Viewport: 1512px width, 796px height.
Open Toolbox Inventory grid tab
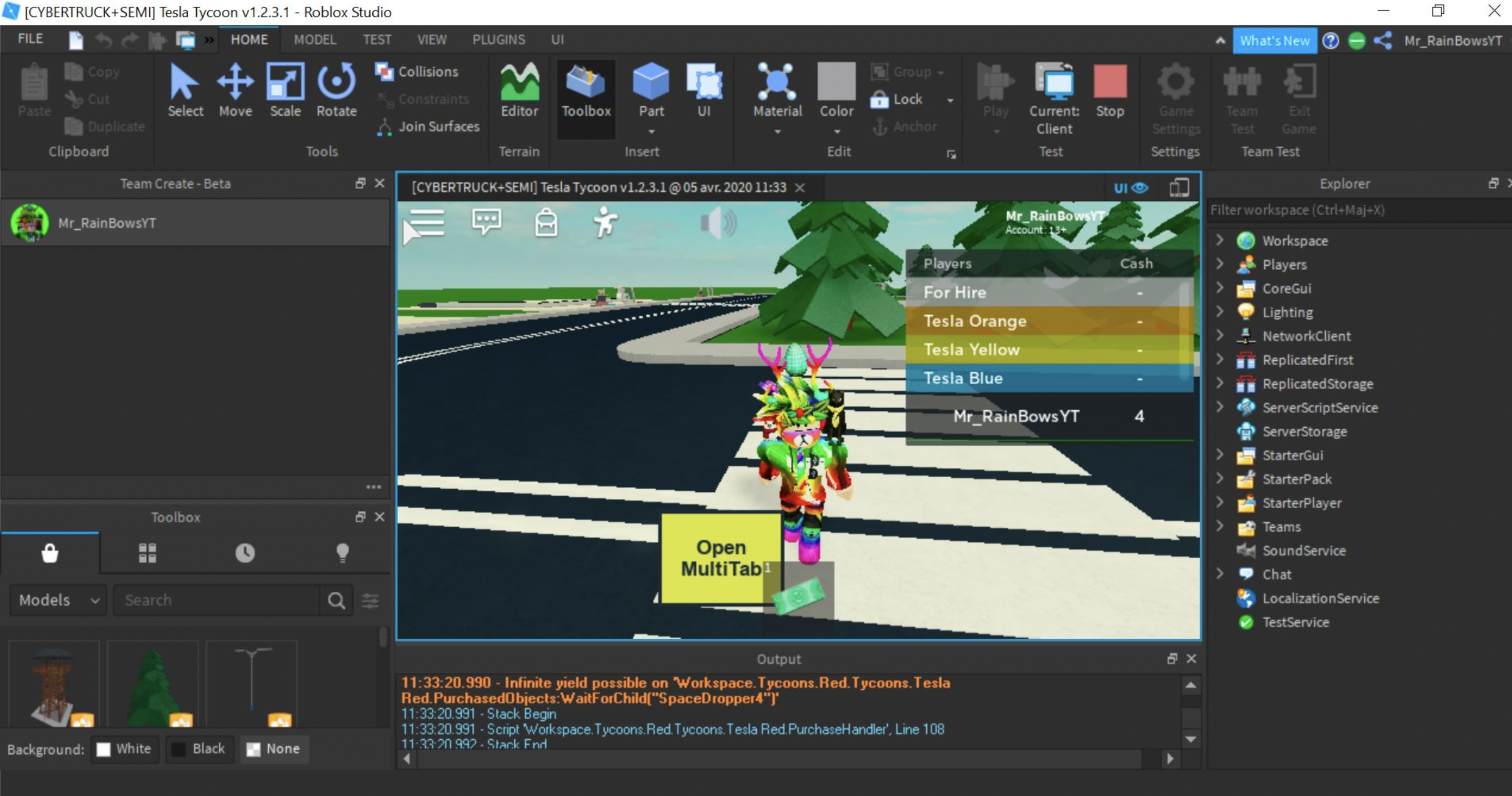tap(147, 553)
